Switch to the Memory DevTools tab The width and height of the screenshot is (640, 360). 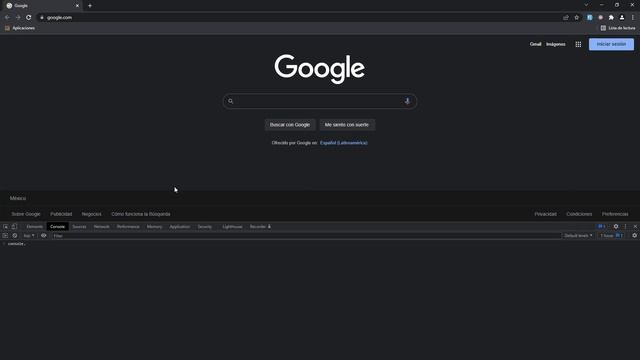pos(154,227)
